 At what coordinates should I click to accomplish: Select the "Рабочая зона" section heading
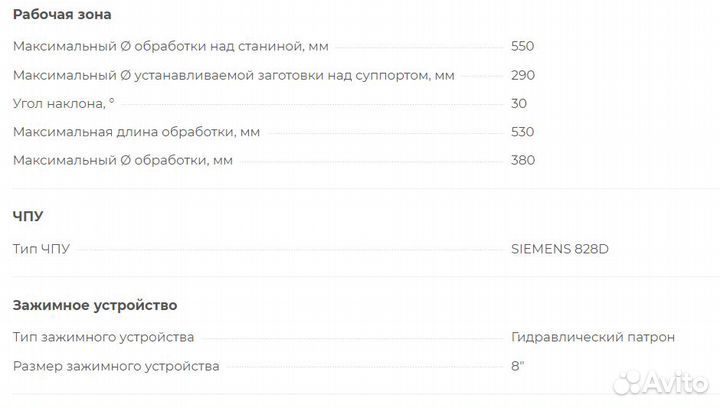[62, 15]
